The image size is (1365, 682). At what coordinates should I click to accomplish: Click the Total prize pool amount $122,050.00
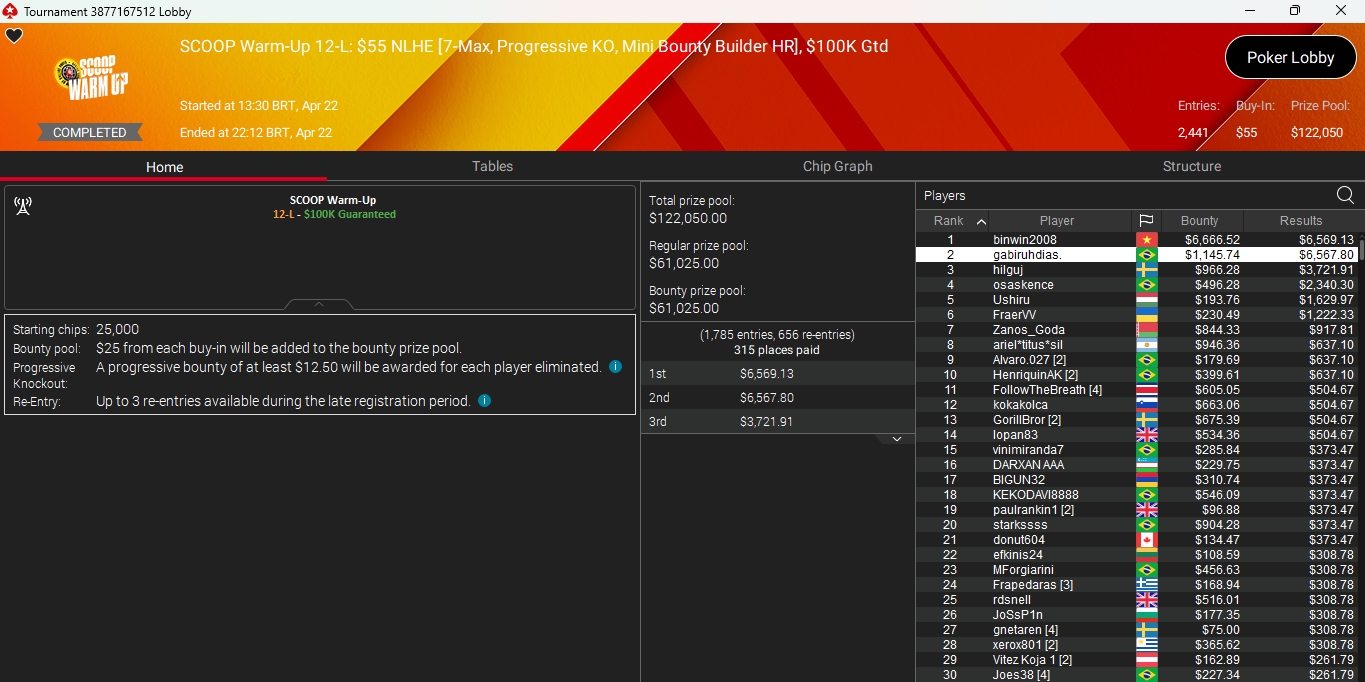coord(688,218)
